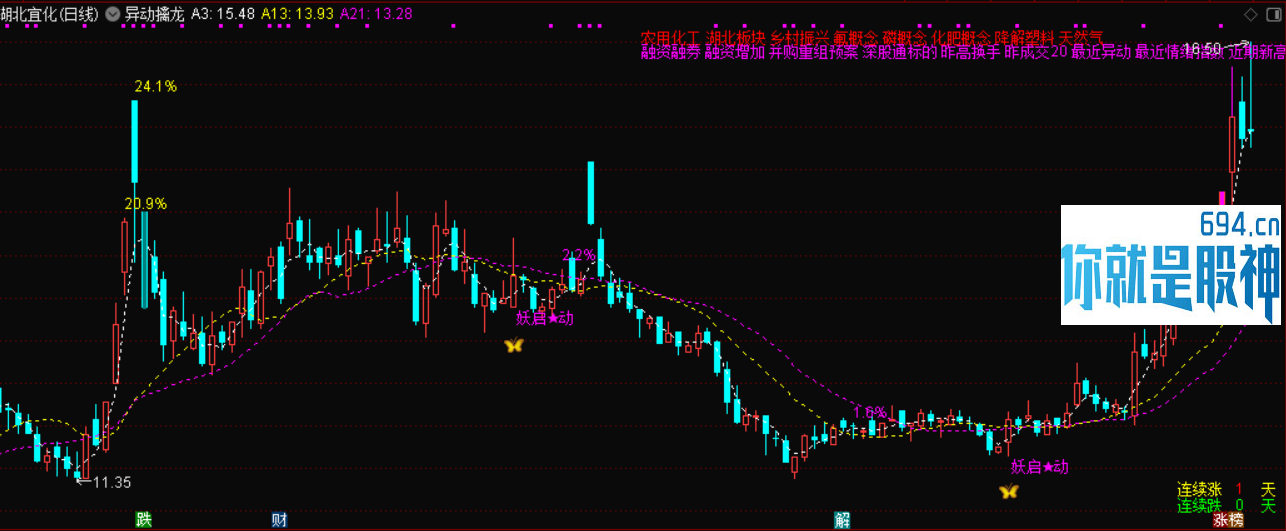1286x531 pixels.
Task: Click the 融资融券 tag
Action: (x=671, y=53)
